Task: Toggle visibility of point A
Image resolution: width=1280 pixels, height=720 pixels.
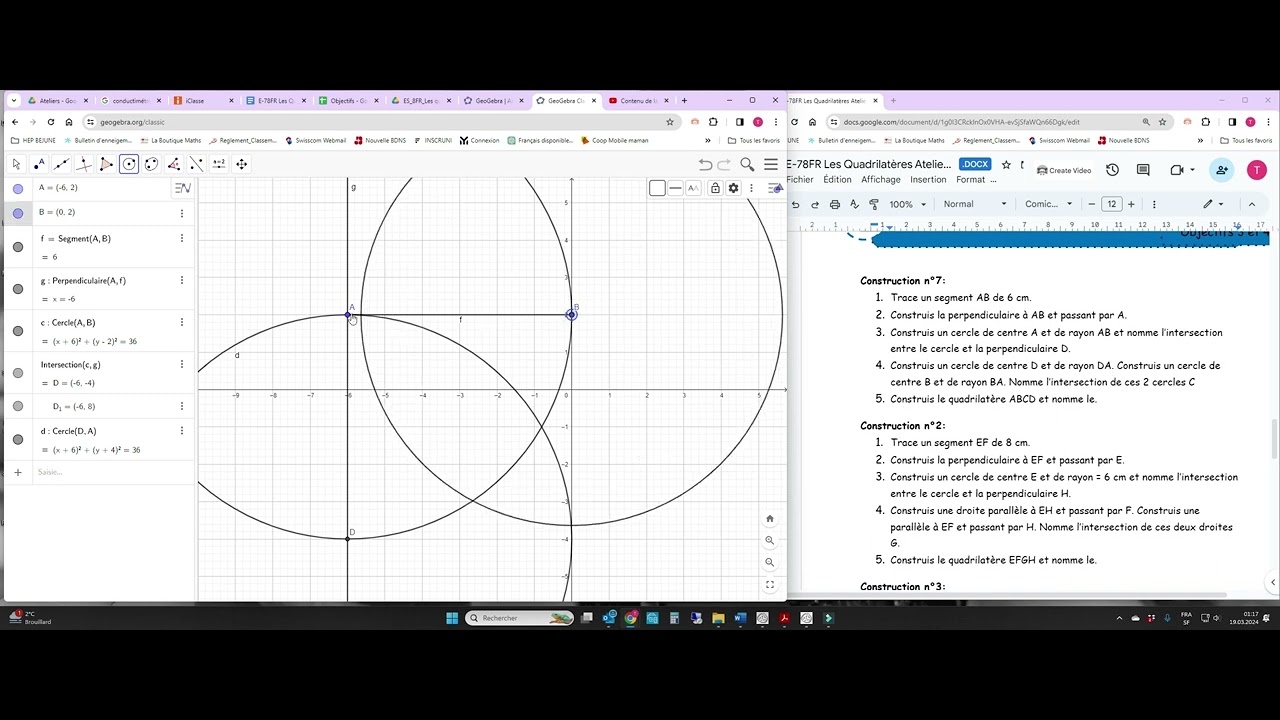Action: 18,188
